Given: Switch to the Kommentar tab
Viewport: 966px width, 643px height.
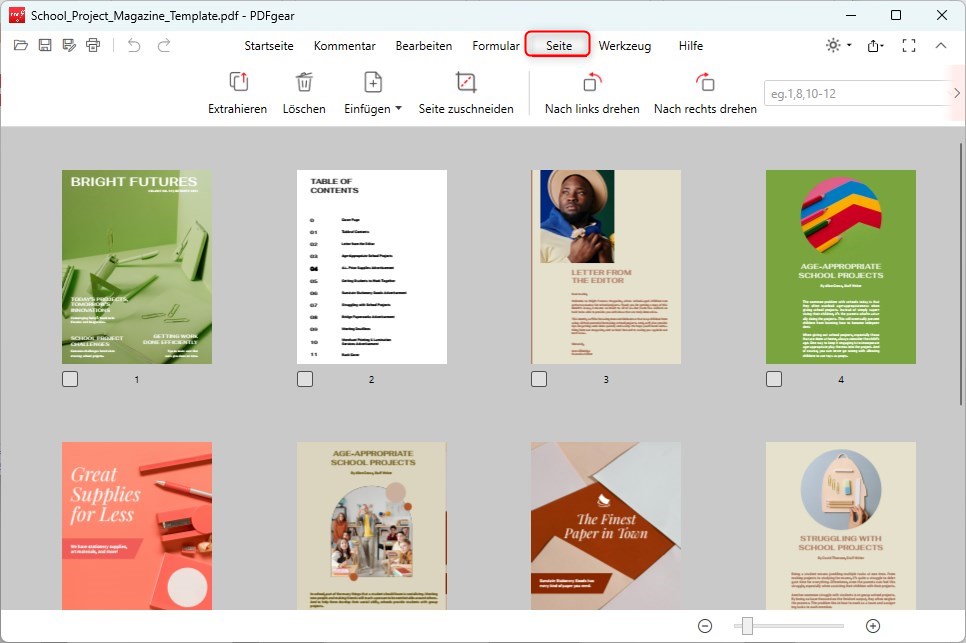Looking at the screenshot, I should pos(344,46).
